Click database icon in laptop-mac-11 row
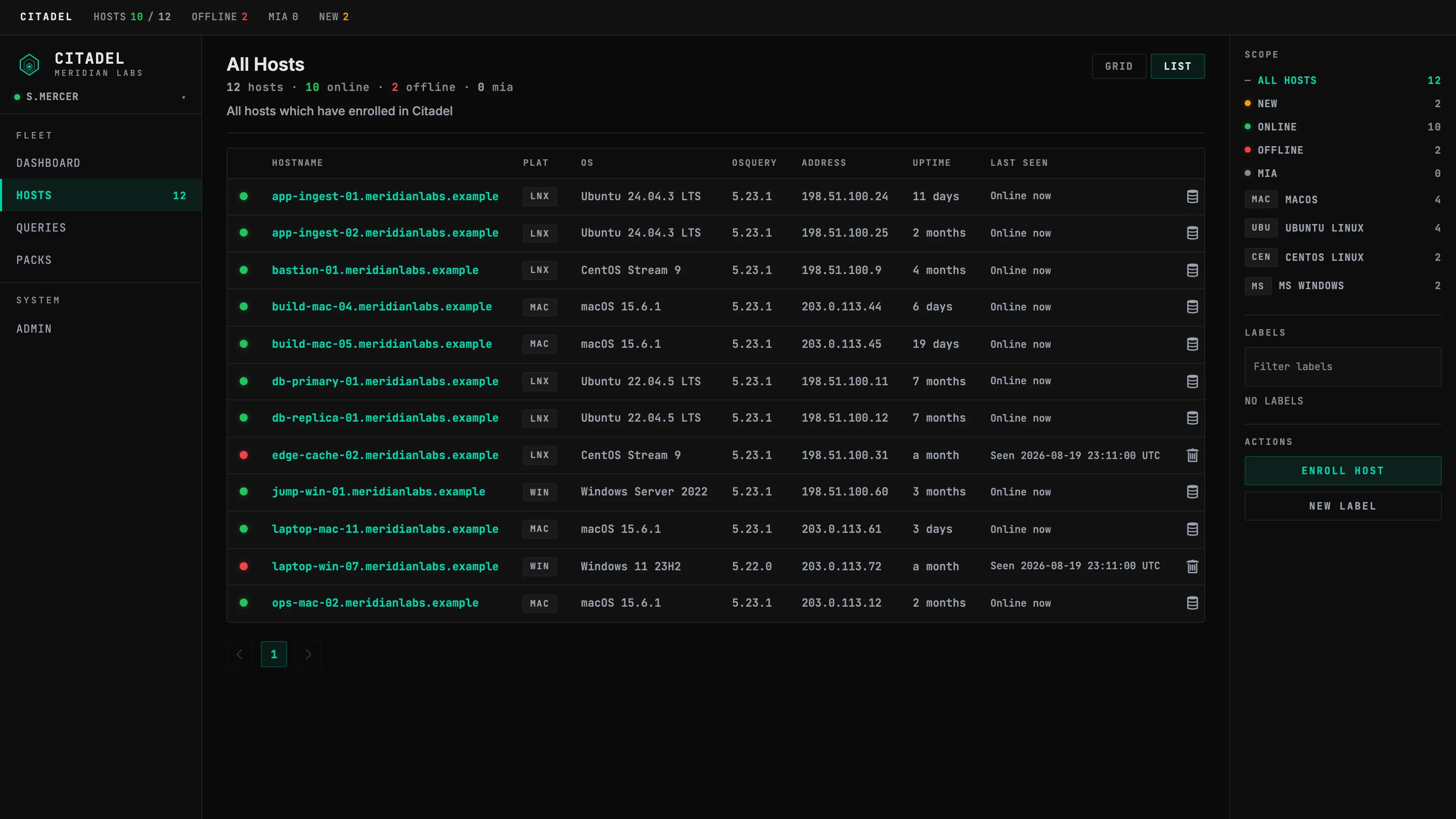Viewport: 1456px width, 819px height. pos(1192,529)
